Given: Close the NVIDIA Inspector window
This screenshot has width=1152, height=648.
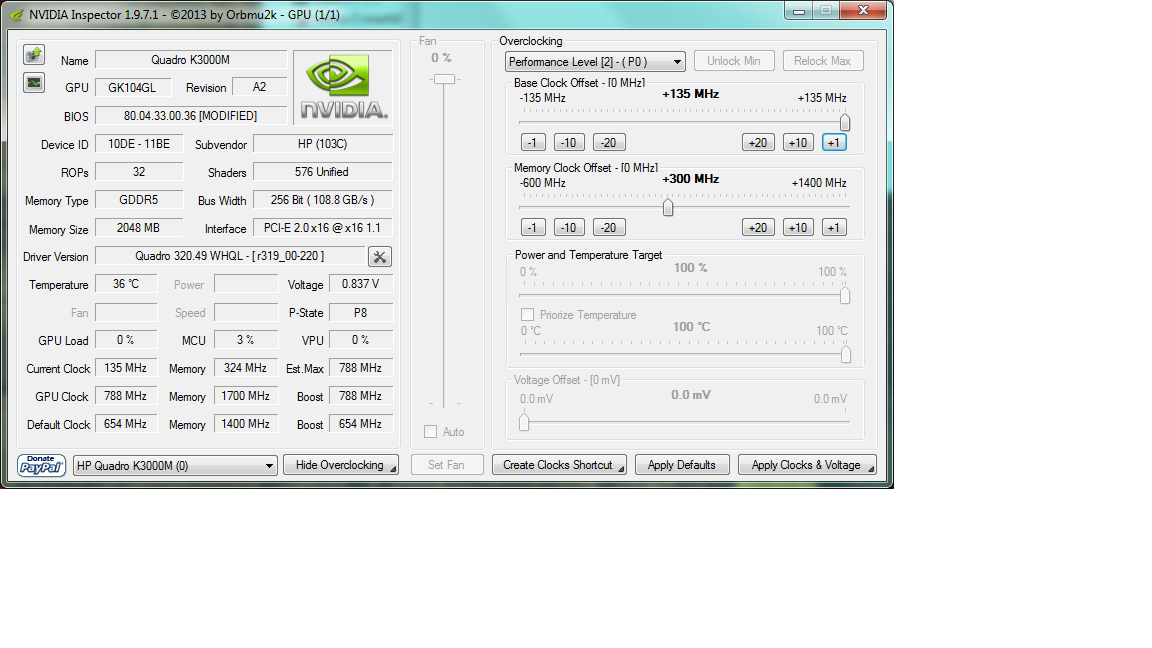Looking at the screenshot, I should point(863,10).
